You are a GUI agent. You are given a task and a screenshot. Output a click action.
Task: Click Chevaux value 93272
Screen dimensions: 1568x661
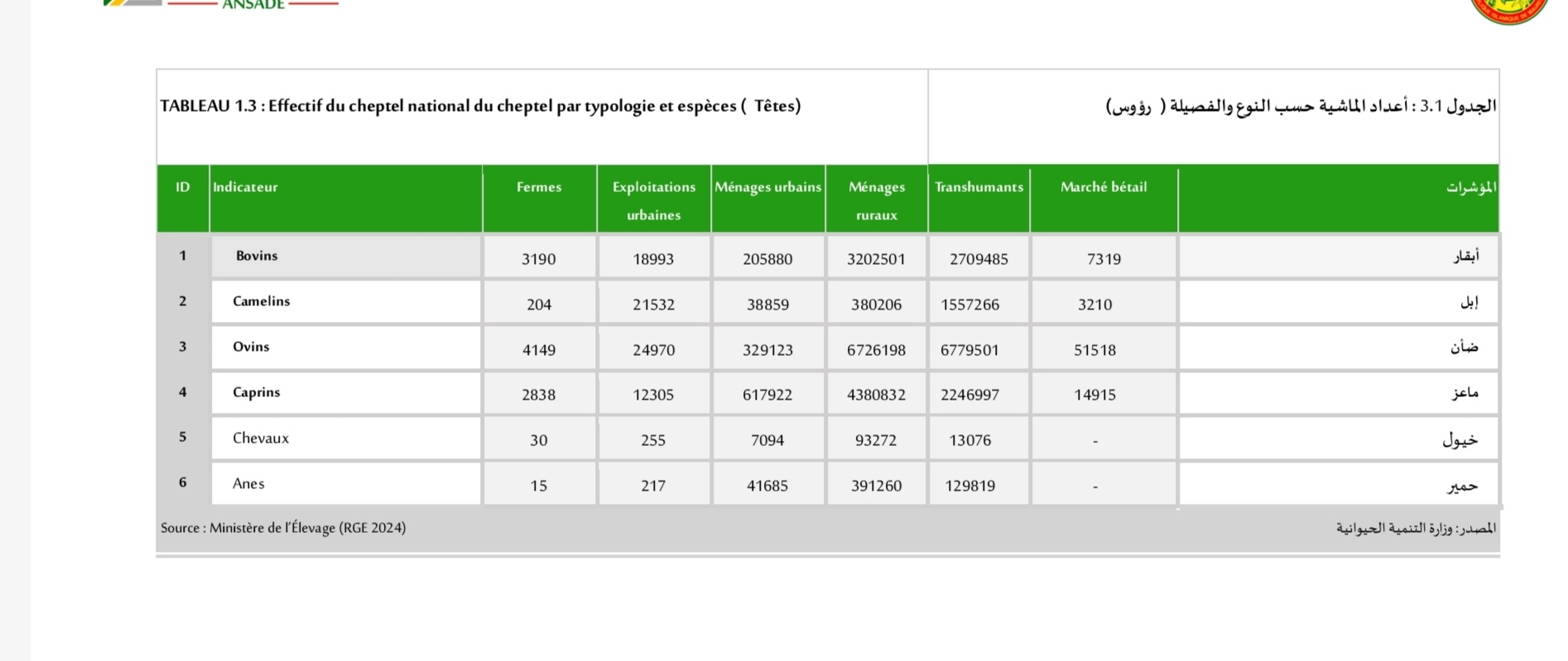point(876,440)
